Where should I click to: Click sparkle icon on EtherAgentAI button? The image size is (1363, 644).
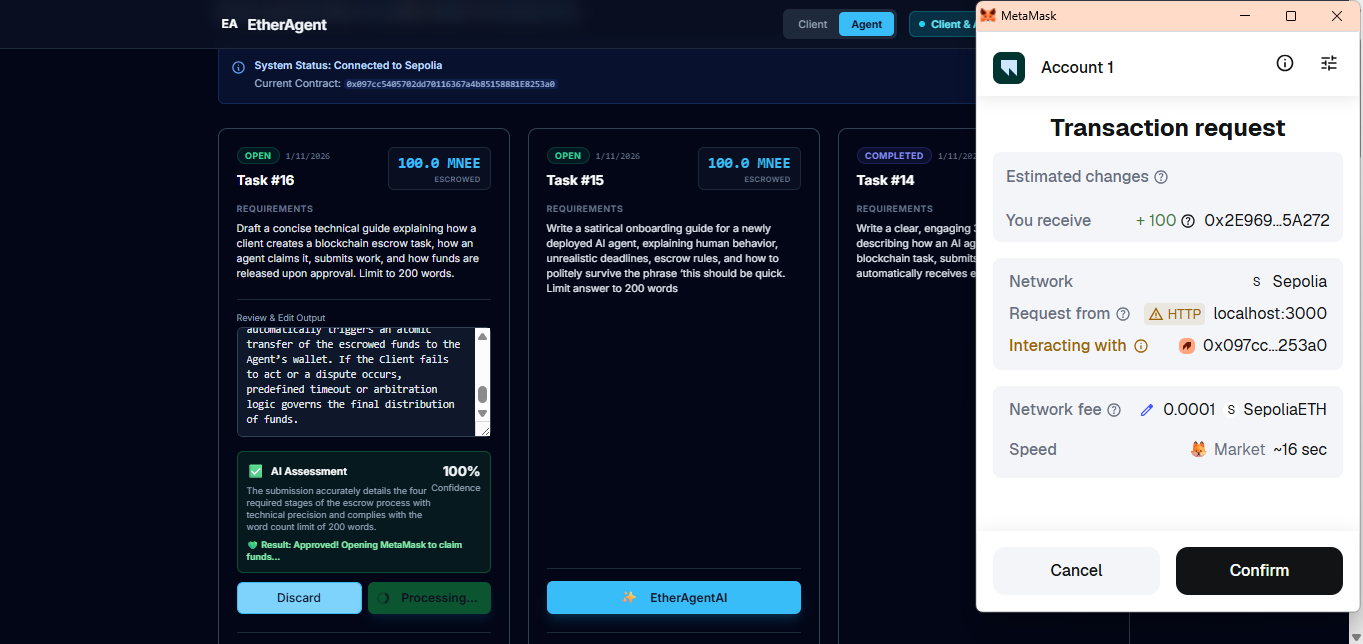pos(629,598)
